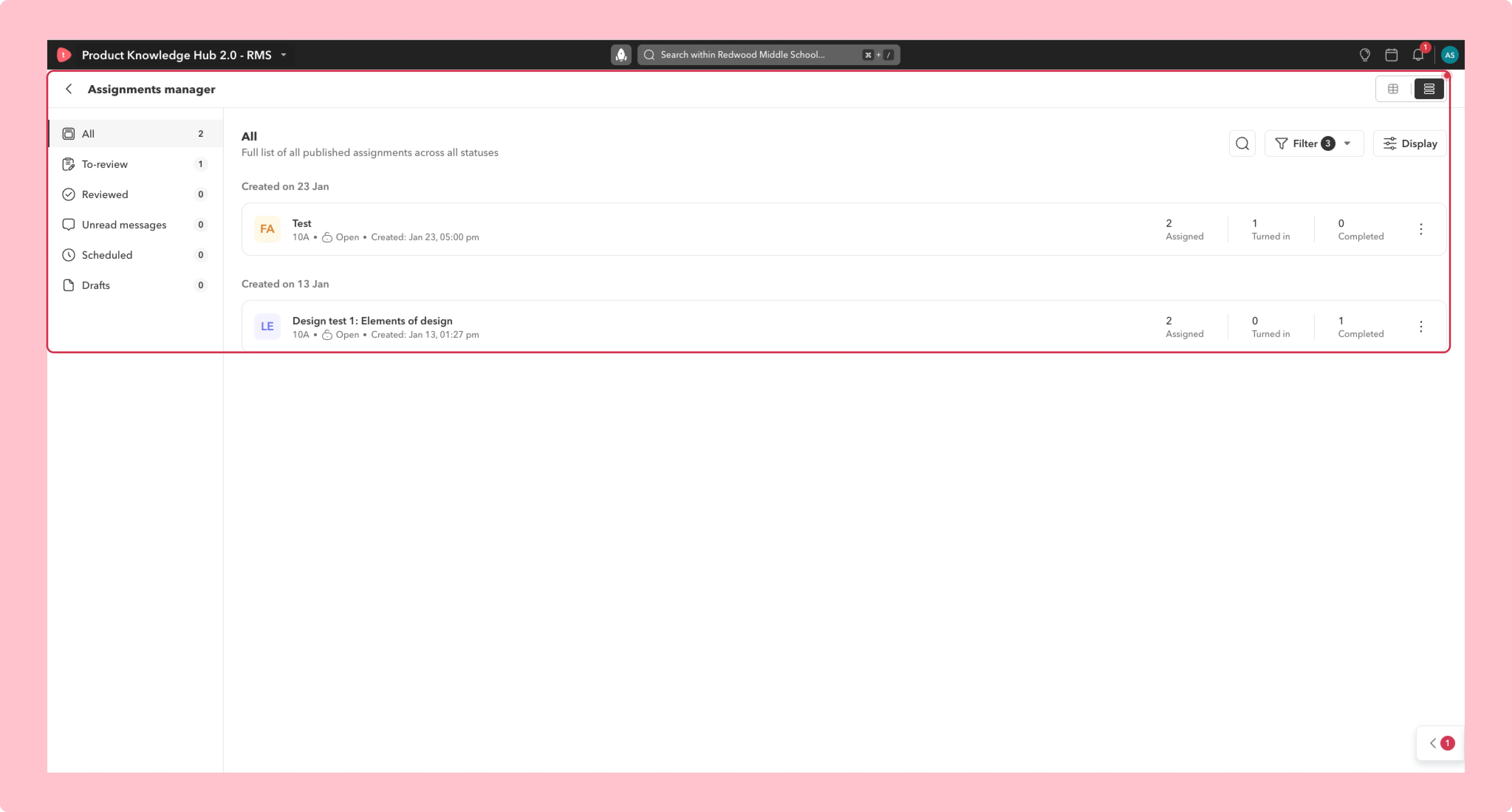Click the 'Created on 13 Jan' group heading
The height and width of the screenshot is (812, 1512).
[285, 283]
